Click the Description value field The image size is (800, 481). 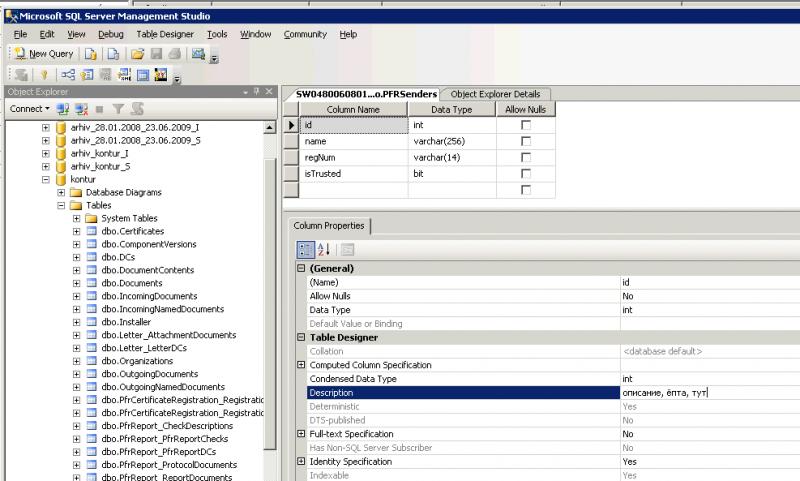point(710,393)
